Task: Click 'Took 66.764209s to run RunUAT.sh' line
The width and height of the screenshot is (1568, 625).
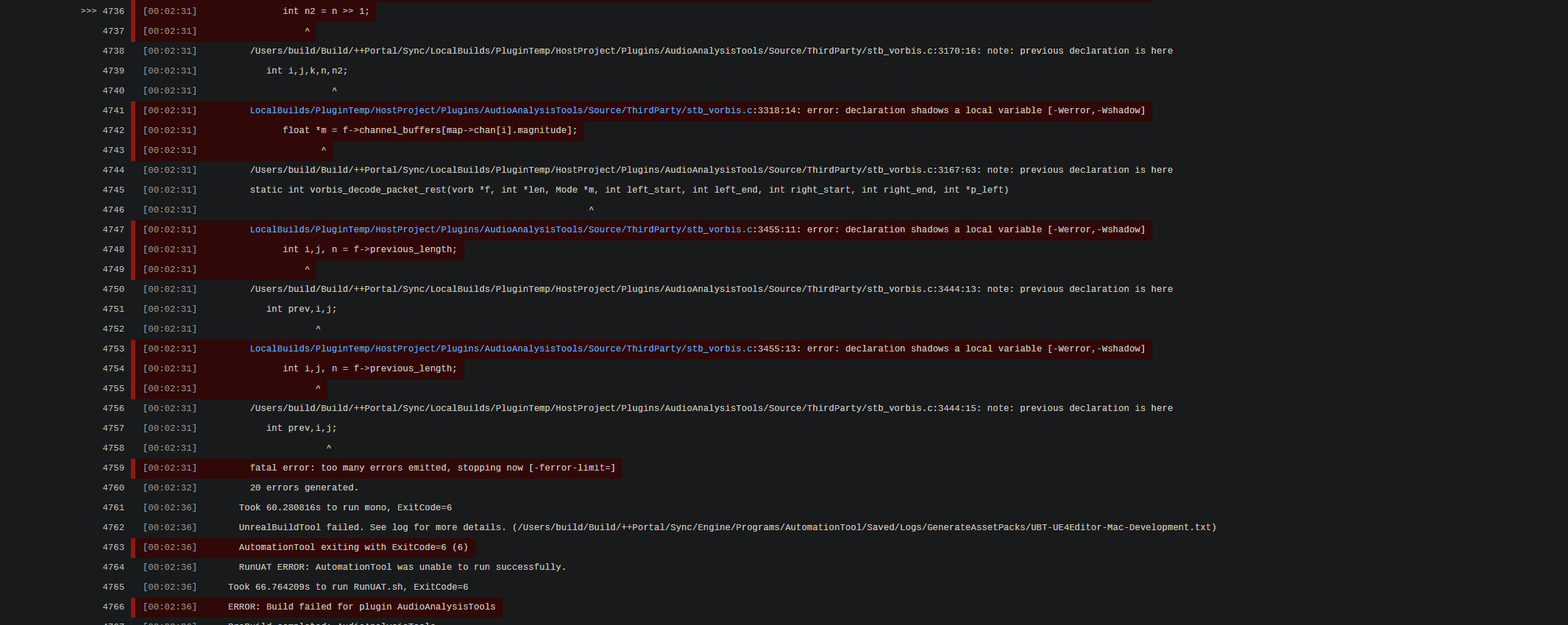Action: [x=348, y=587]
